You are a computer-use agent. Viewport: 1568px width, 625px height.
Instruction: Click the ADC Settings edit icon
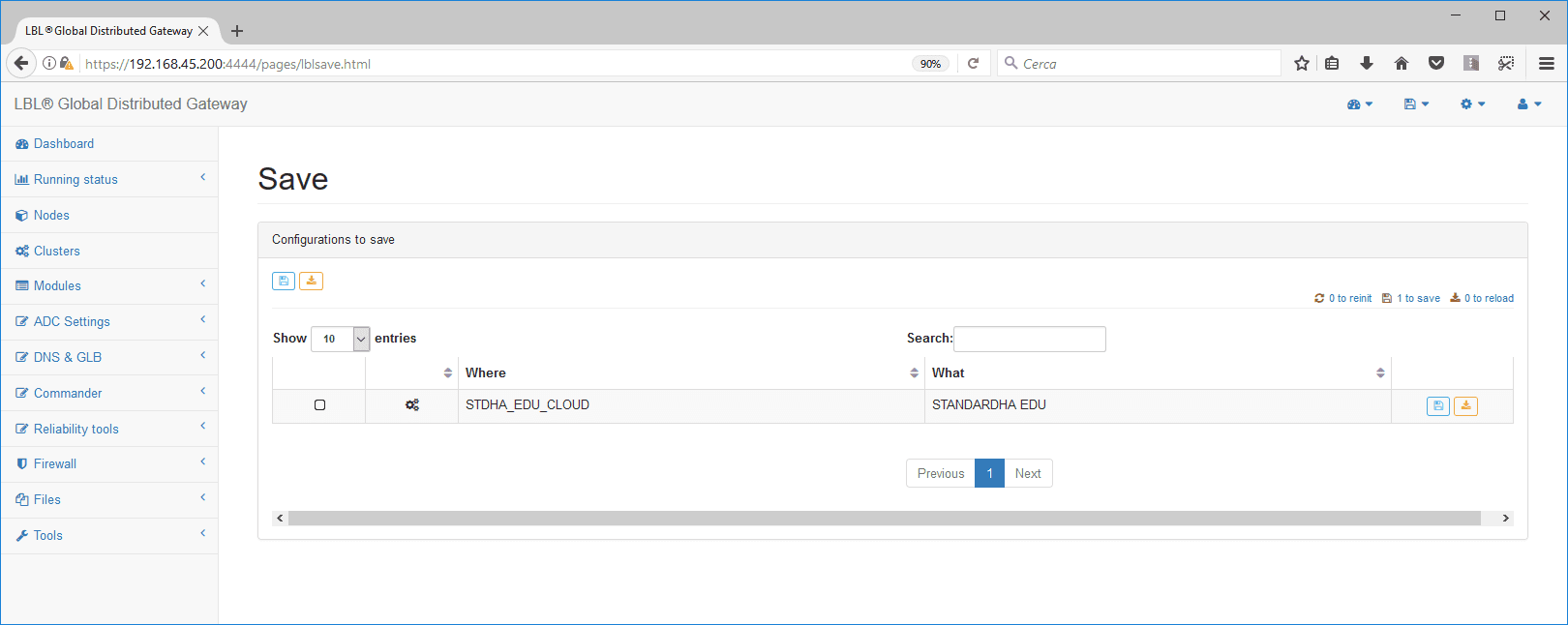[21, 321]
